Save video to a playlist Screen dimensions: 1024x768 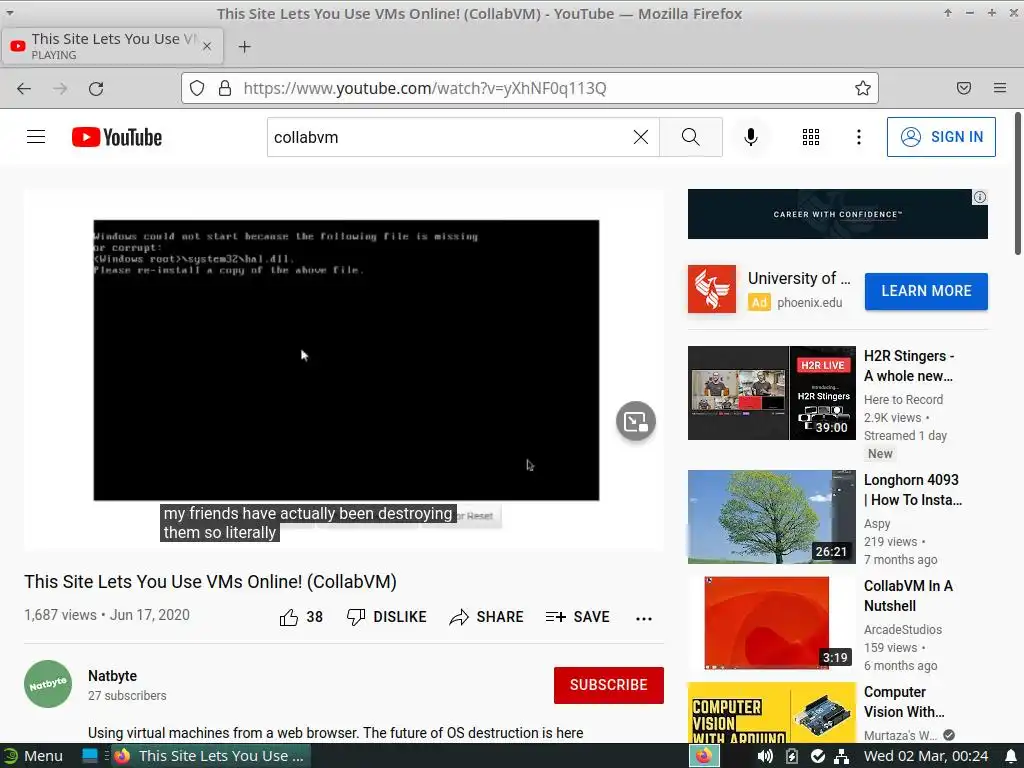pyautogui.click(x=577, y=617)
